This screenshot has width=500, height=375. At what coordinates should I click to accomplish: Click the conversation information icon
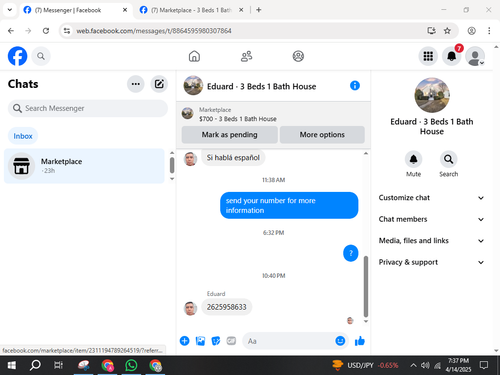tap(355, 86)
